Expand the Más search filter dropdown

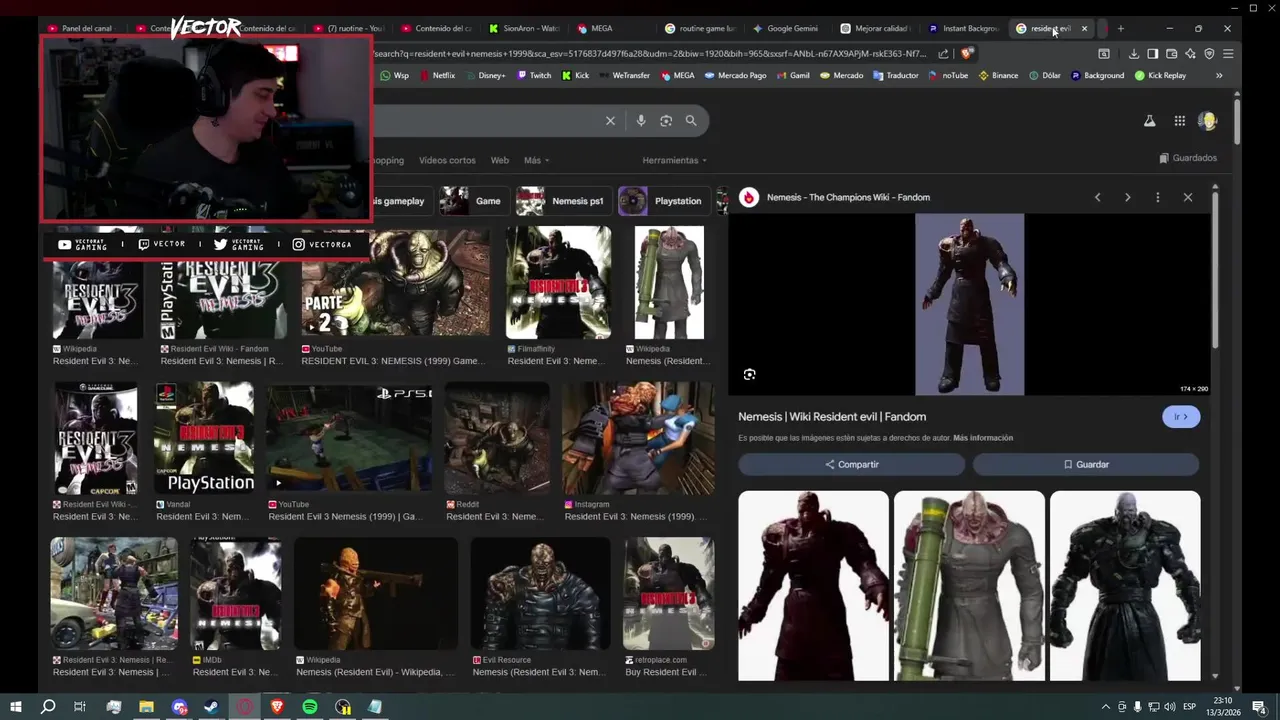click(537, 160)
